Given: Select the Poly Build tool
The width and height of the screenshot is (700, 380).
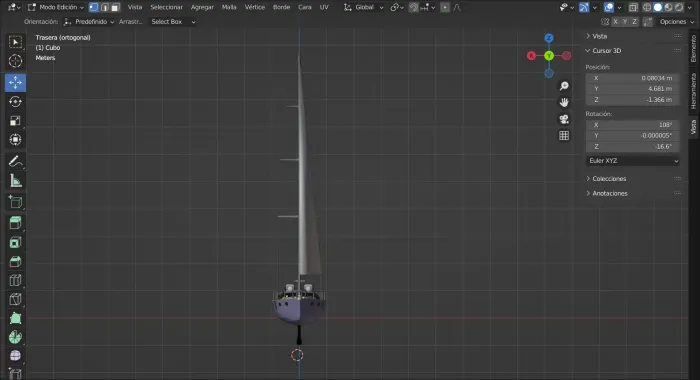Looking at the screenshot, I should [x=15, y=318].
